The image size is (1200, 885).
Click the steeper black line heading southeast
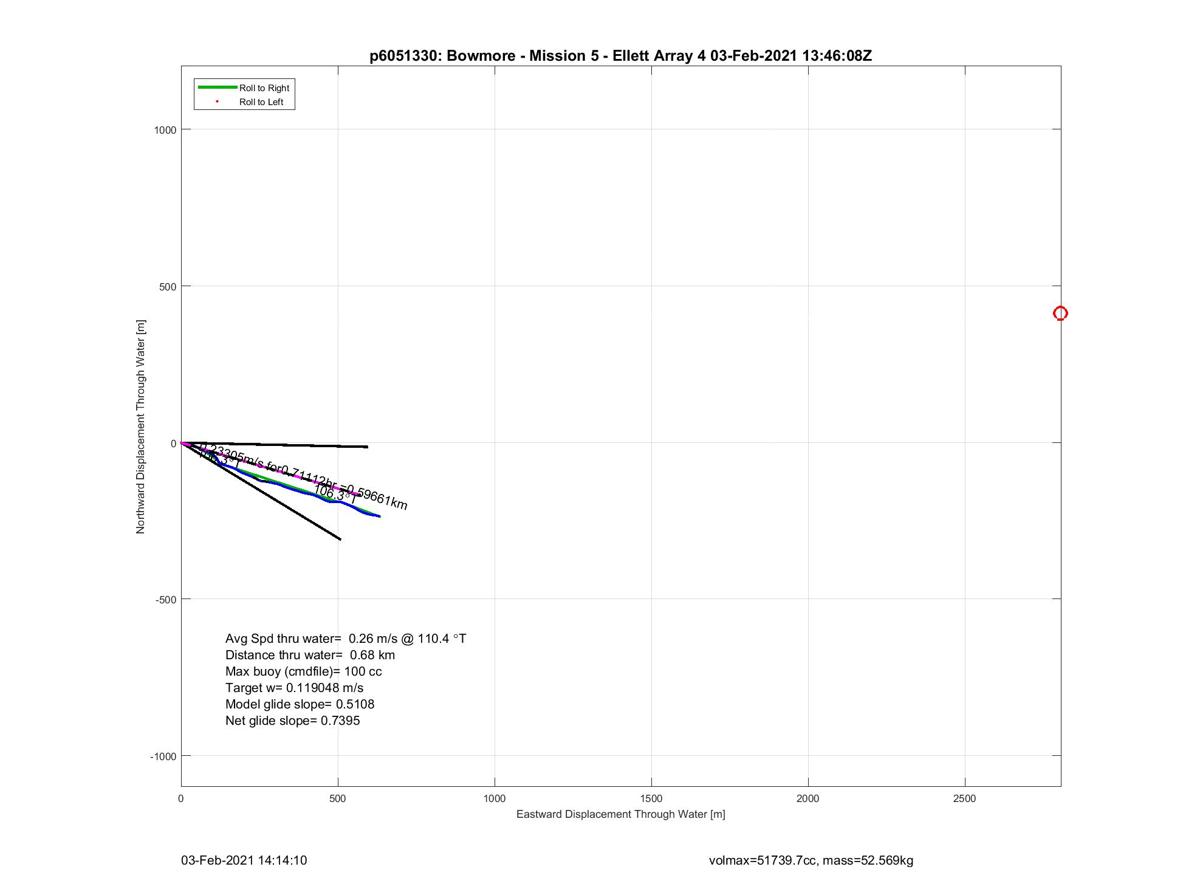point(262,492)
